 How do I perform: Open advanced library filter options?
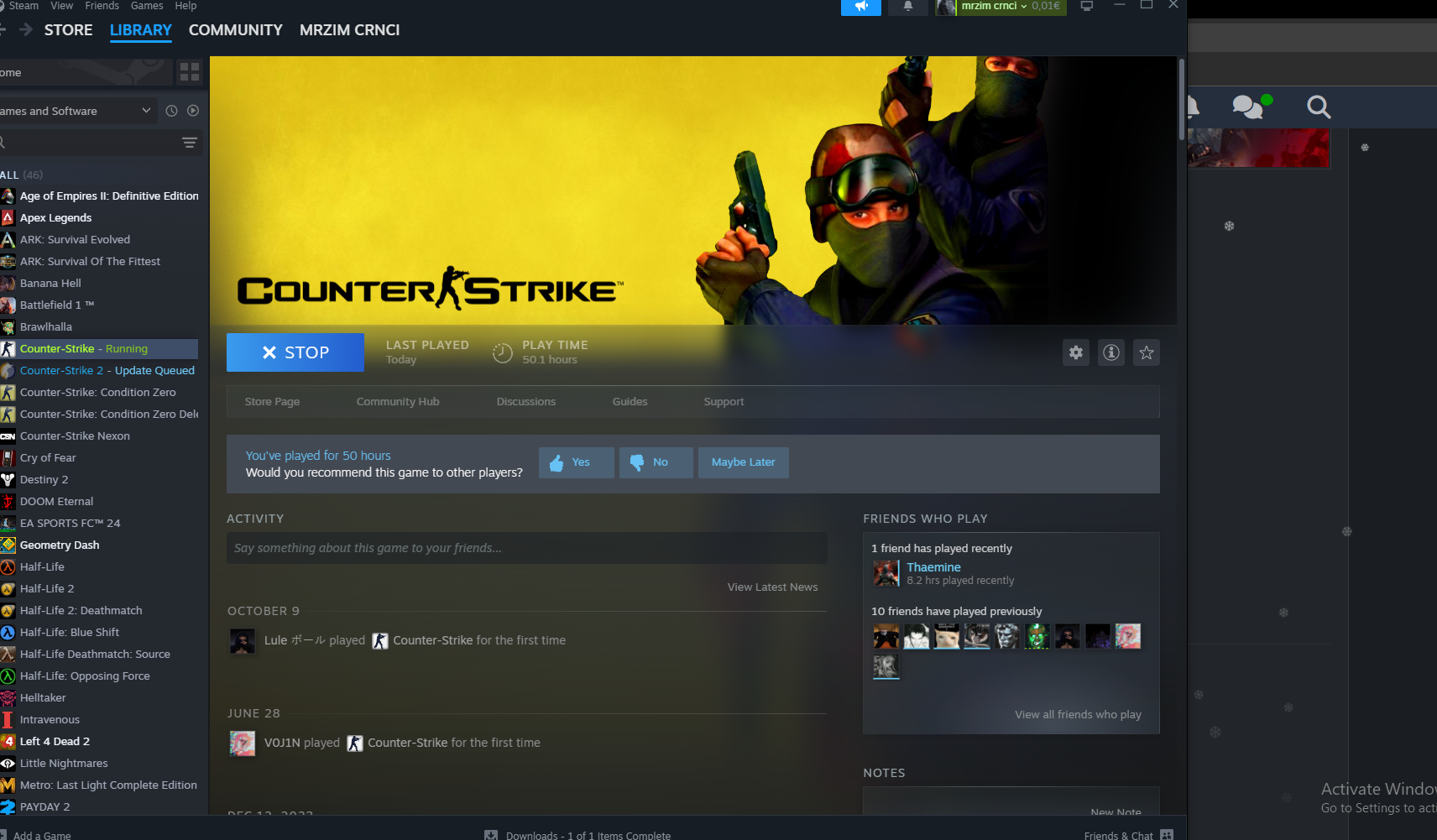(190, 143)
